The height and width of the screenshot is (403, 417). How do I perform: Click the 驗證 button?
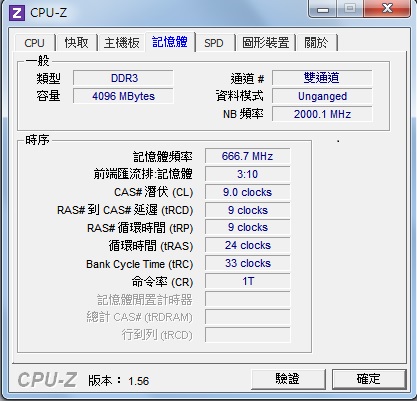point(288,379)
